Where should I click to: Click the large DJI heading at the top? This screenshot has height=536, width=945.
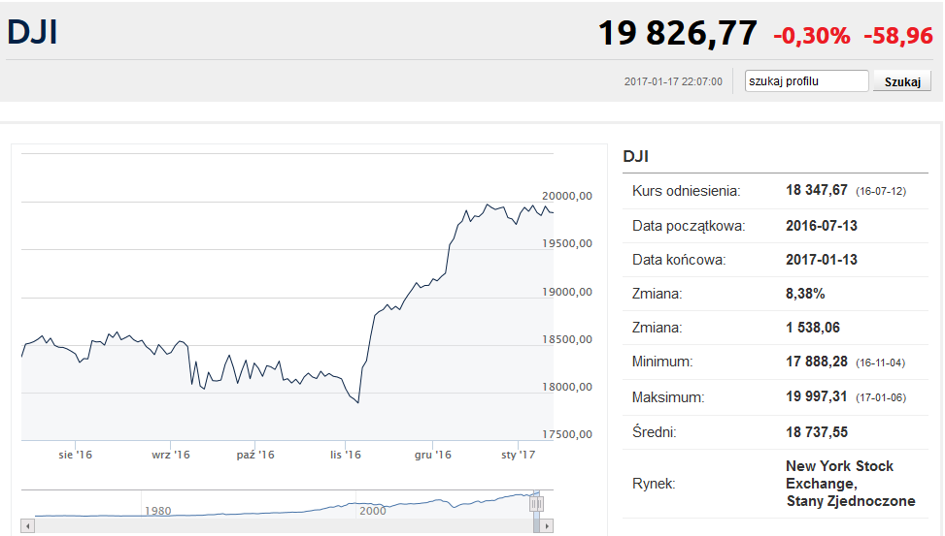tap(33, 32)
